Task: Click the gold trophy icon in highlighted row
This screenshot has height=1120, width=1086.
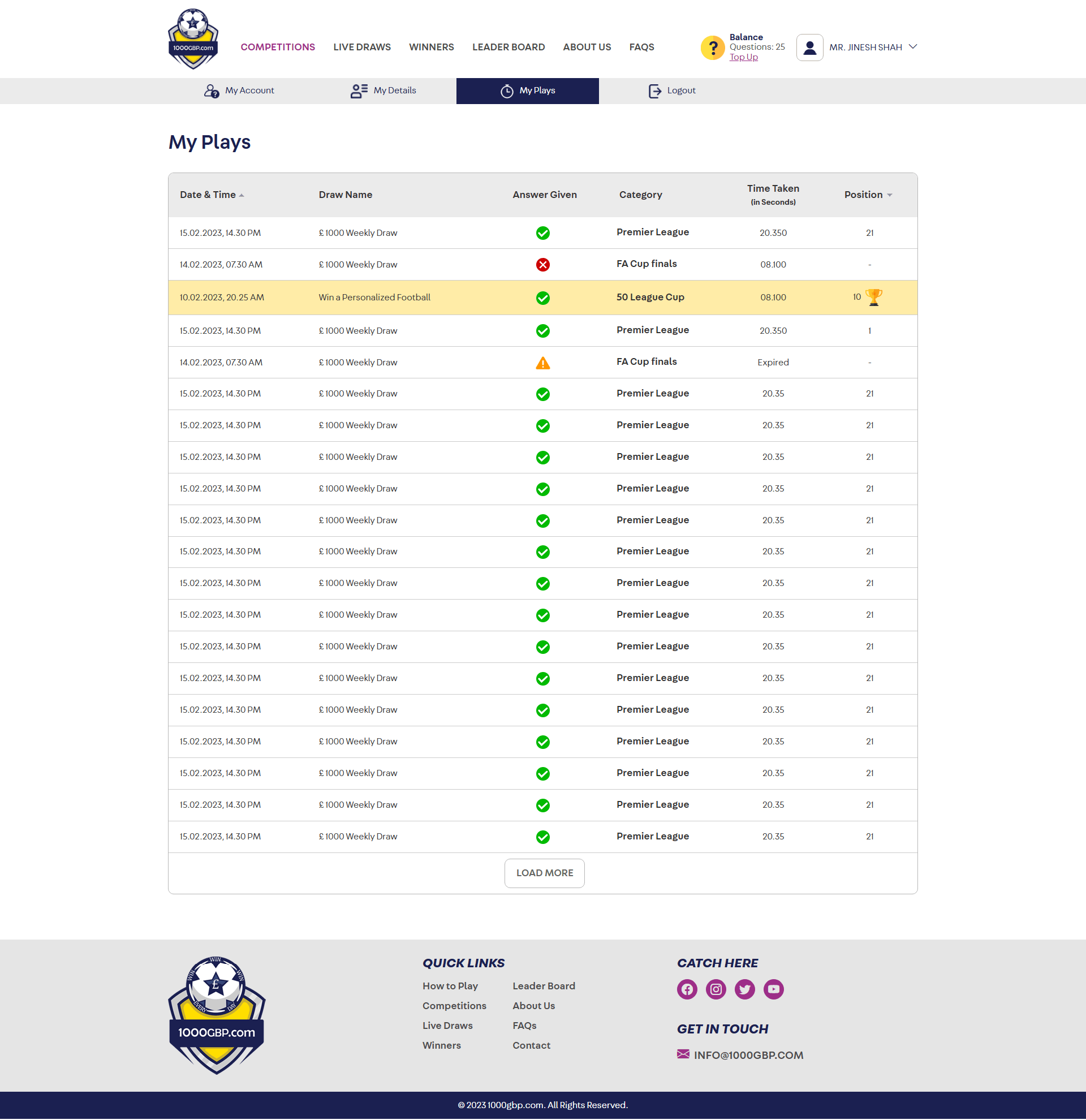Action: pos(873,297)
